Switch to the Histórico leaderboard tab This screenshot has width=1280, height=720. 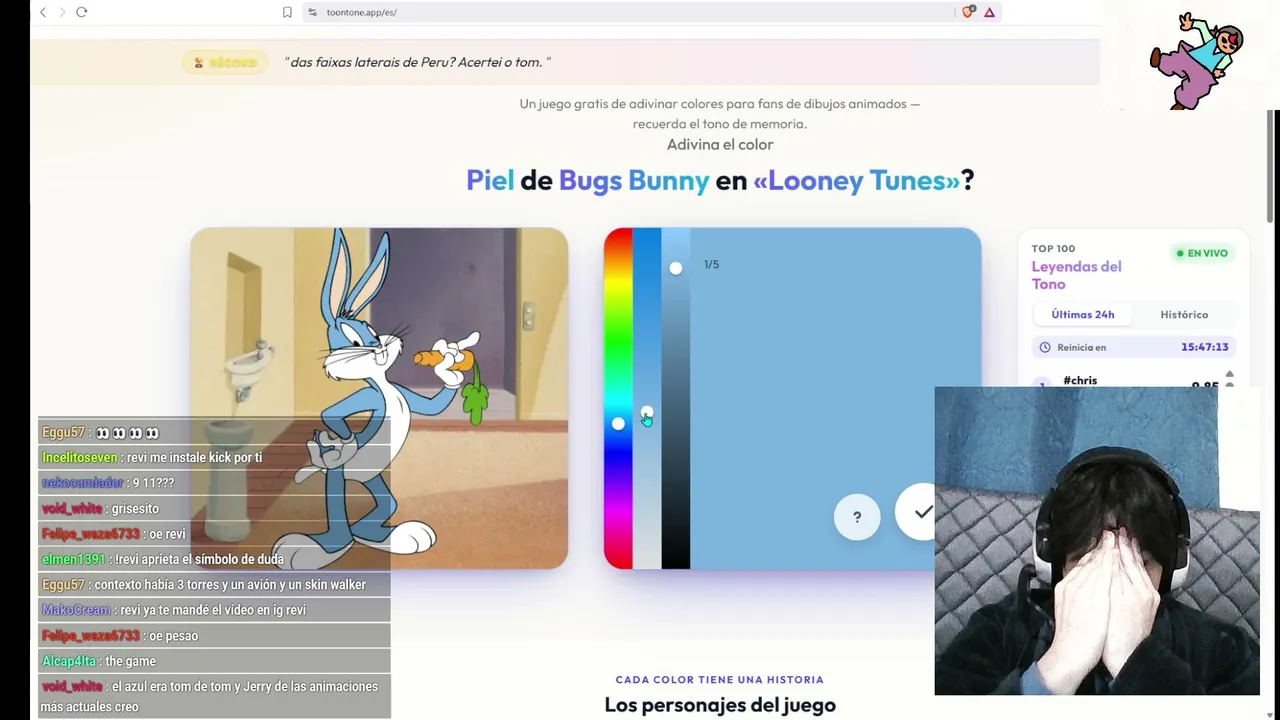(1184, 314)
